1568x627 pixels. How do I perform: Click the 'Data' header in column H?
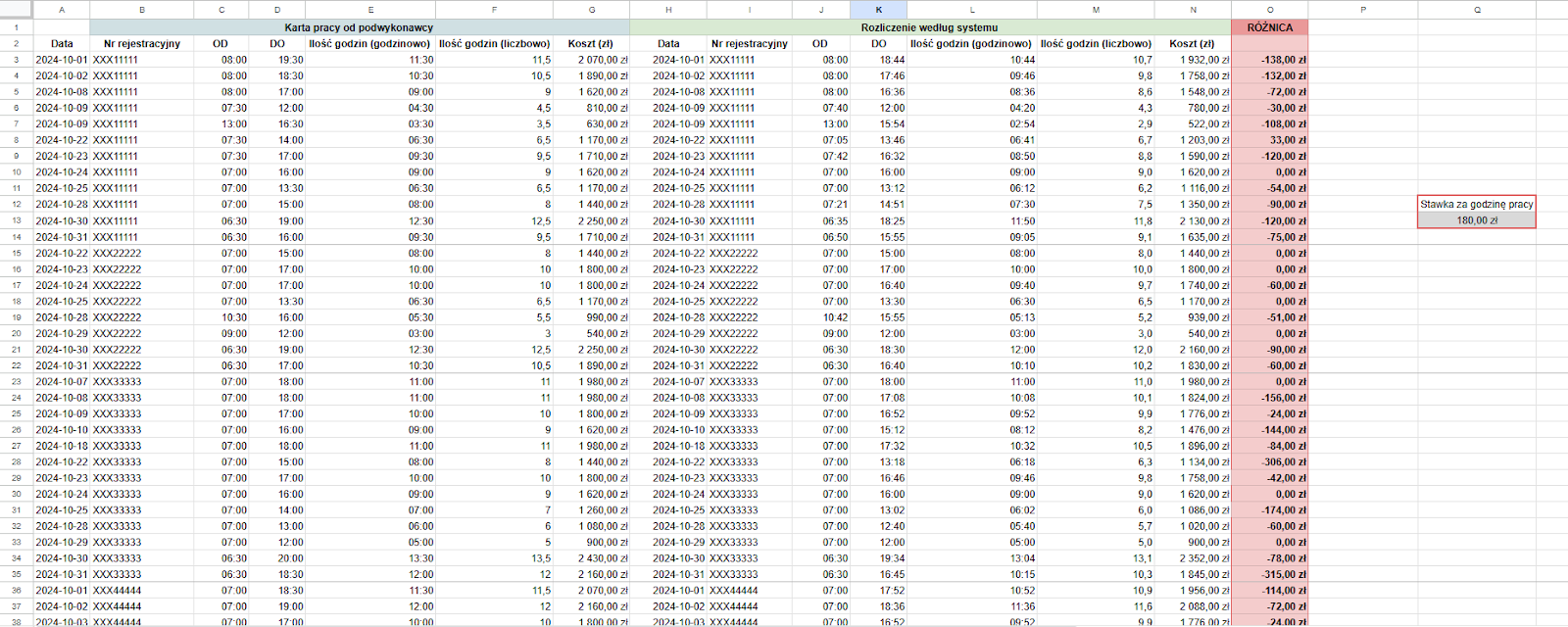668,43
